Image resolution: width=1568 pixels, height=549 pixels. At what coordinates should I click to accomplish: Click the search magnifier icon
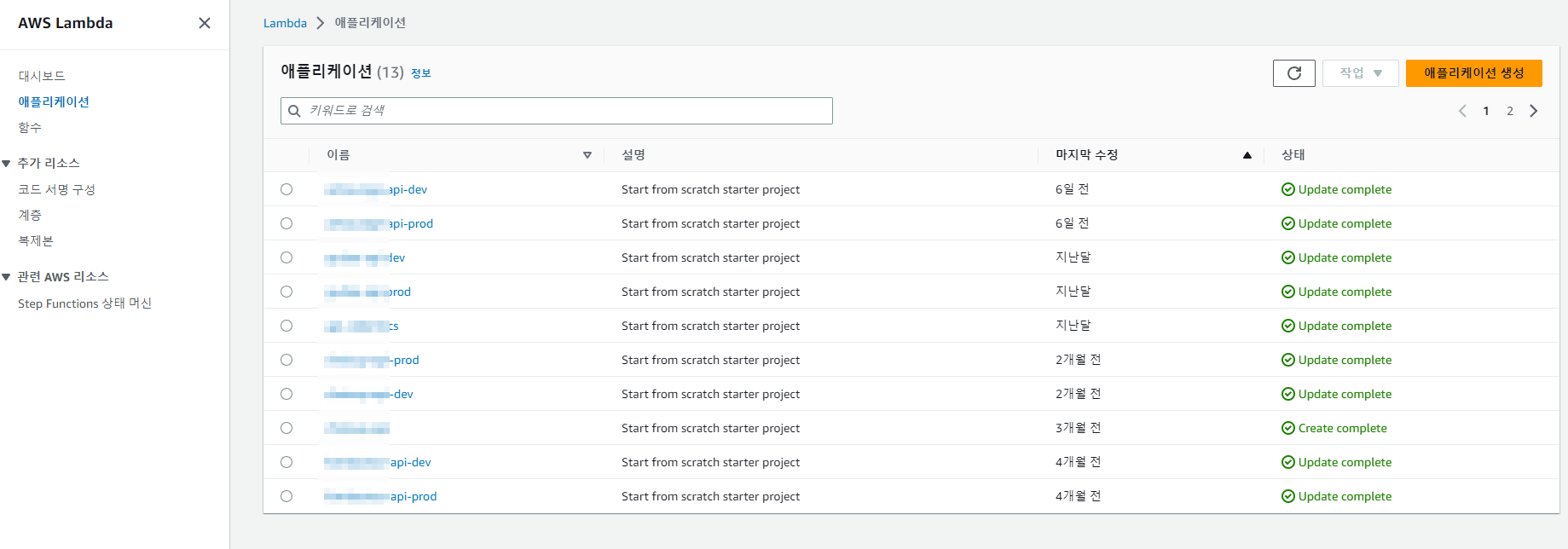pyautogui.click(x=295, y=111)
